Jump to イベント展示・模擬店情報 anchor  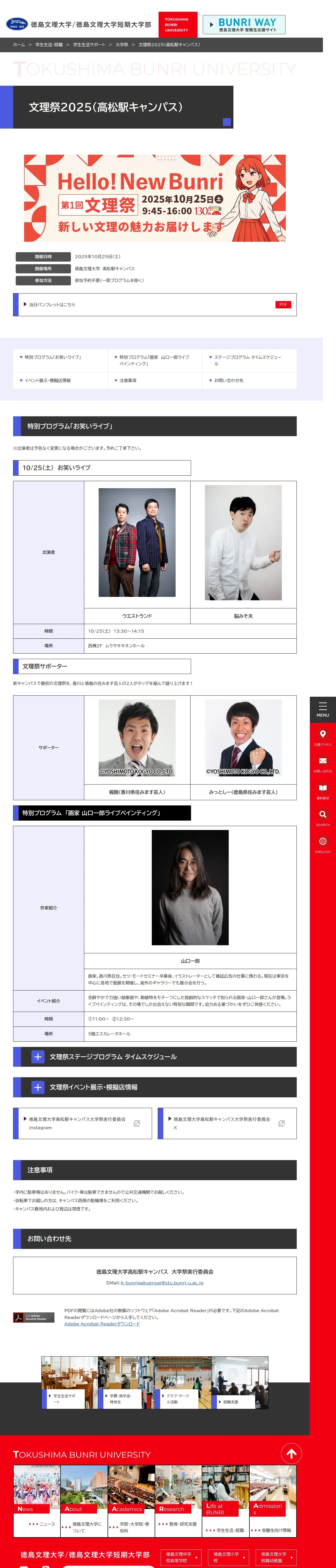60,381
